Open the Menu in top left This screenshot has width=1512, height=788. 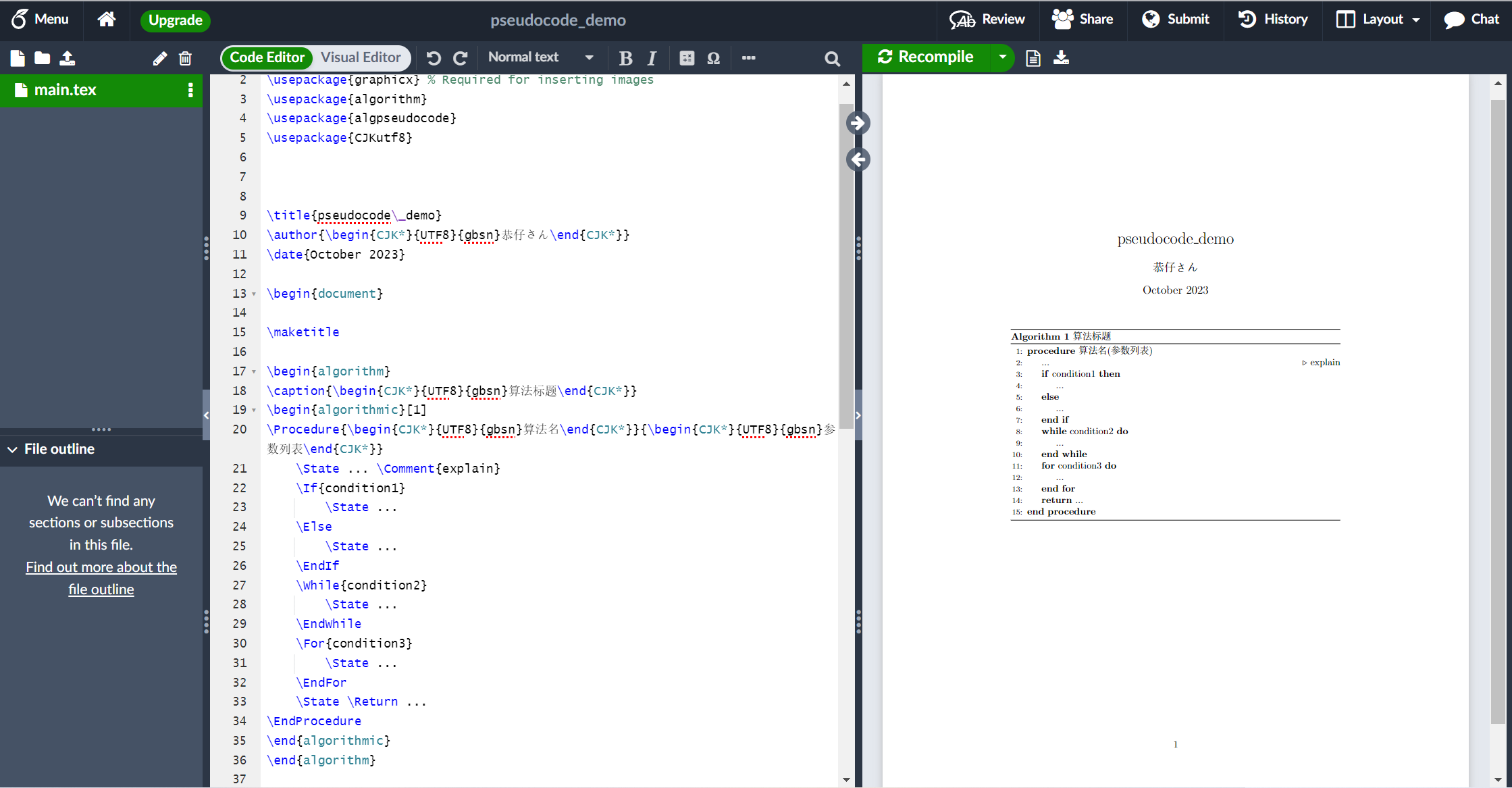tap(41, 20)
